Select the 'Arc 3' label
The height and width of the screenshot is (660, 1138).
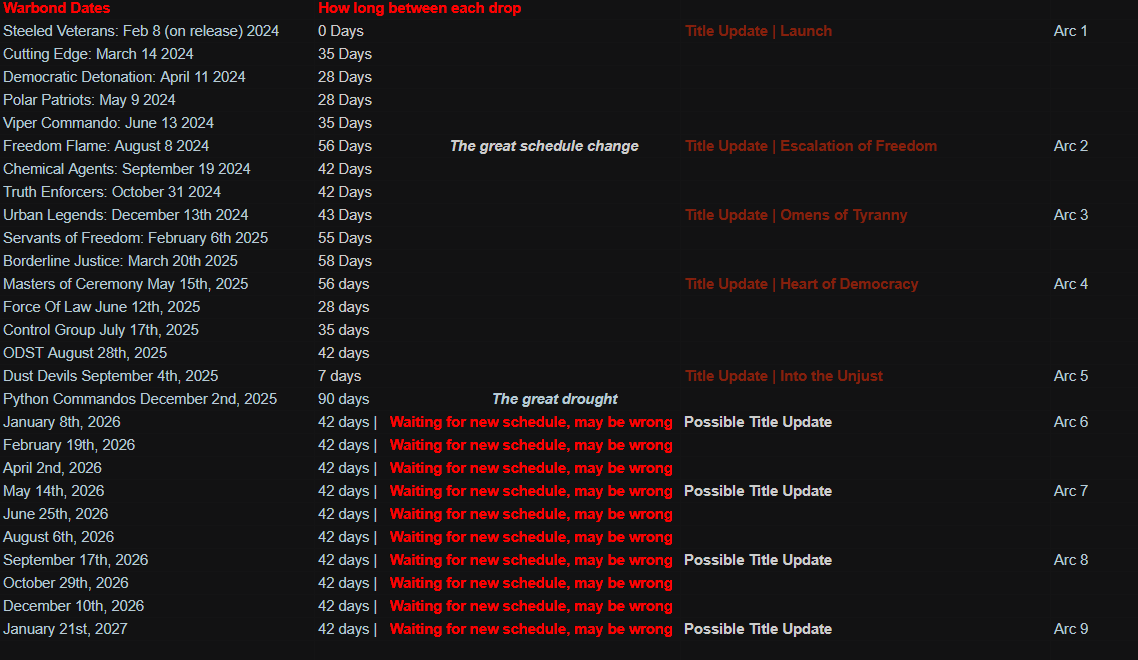[1071, 215]
